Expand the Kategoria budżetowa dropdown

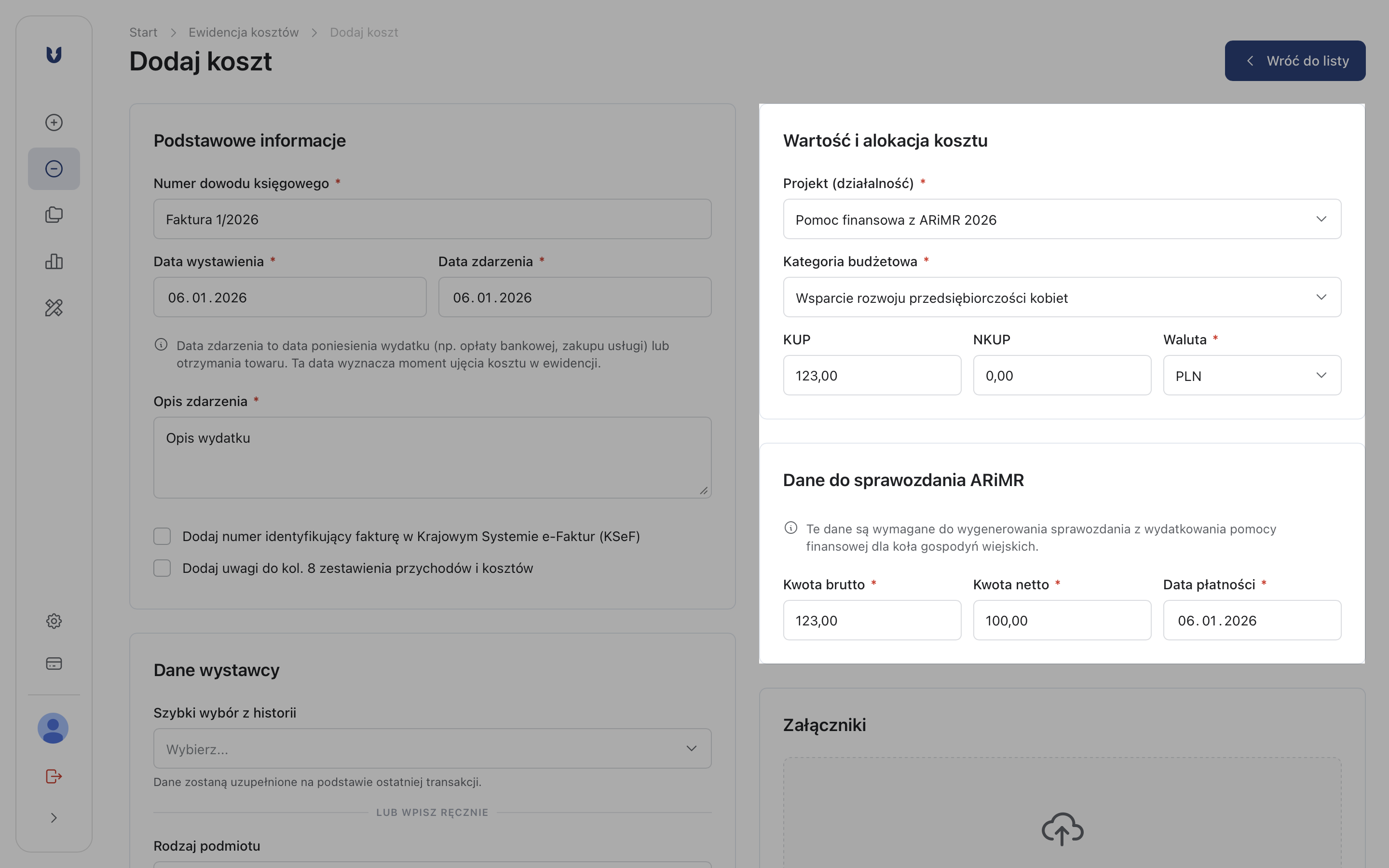click(1061, 298)
